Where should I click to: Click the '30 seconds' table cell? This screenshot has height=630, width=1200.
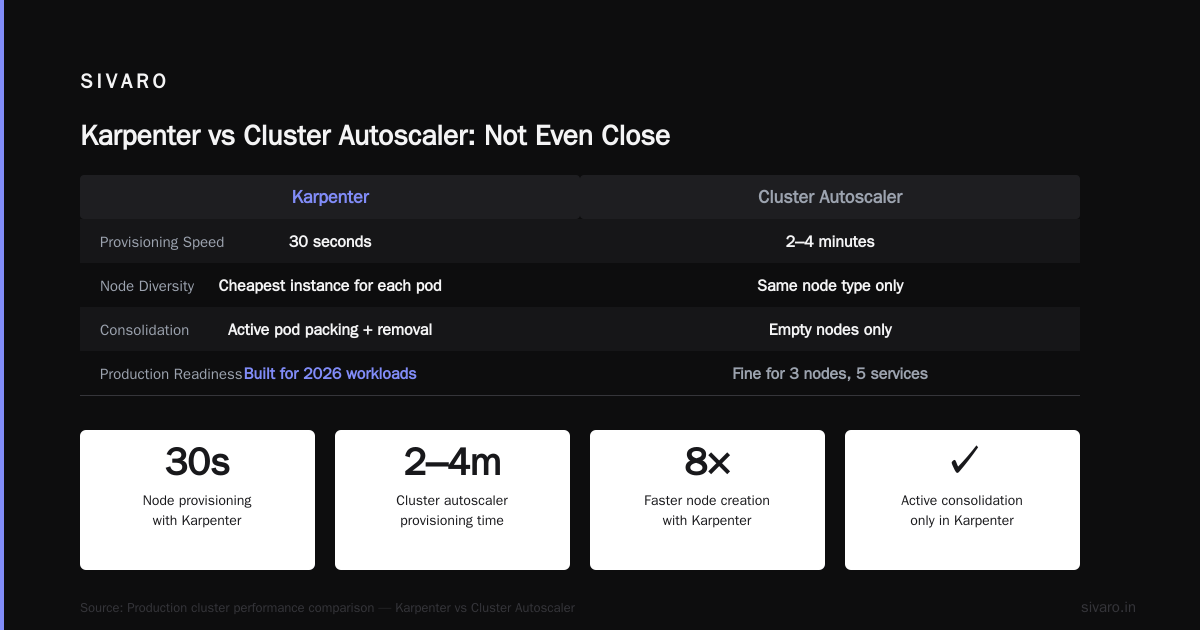pos(330,241)
